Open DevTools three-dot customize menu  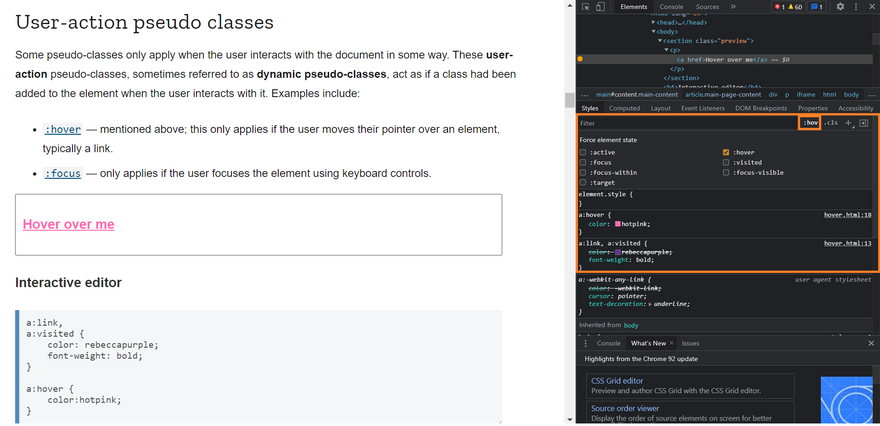[856, 7]
